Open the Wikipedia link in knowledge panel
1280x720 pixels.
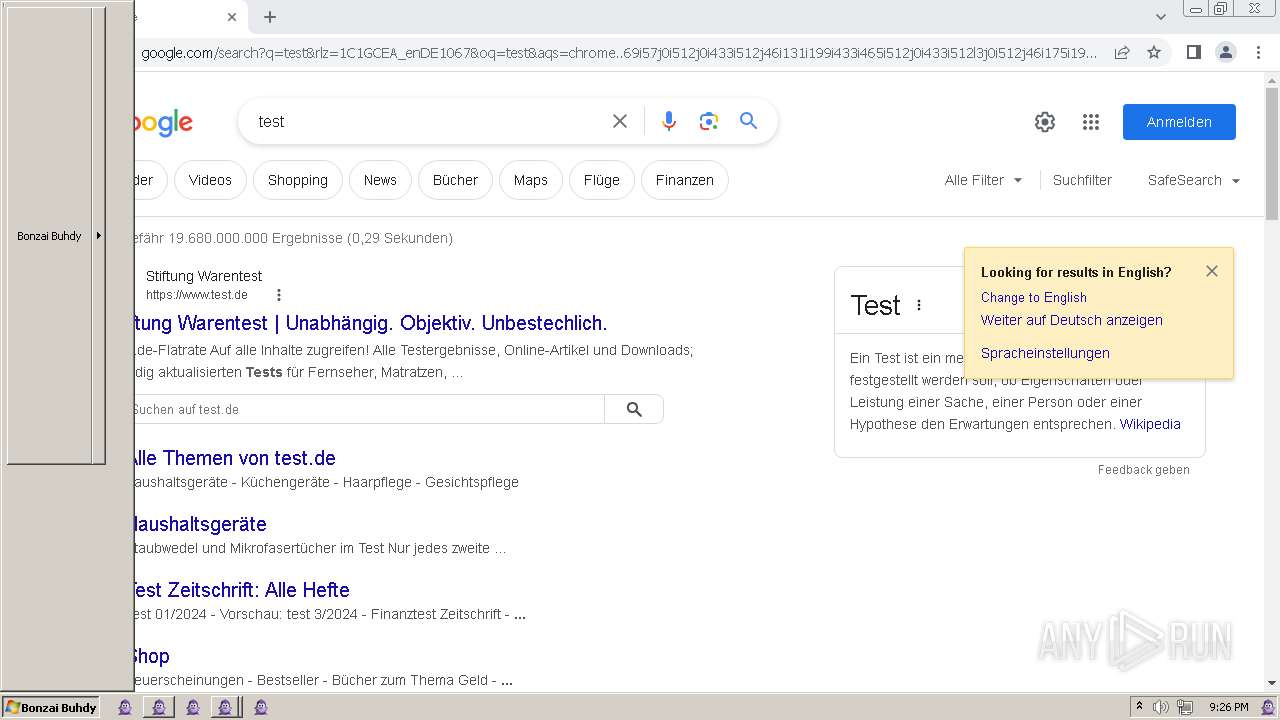1150,424
